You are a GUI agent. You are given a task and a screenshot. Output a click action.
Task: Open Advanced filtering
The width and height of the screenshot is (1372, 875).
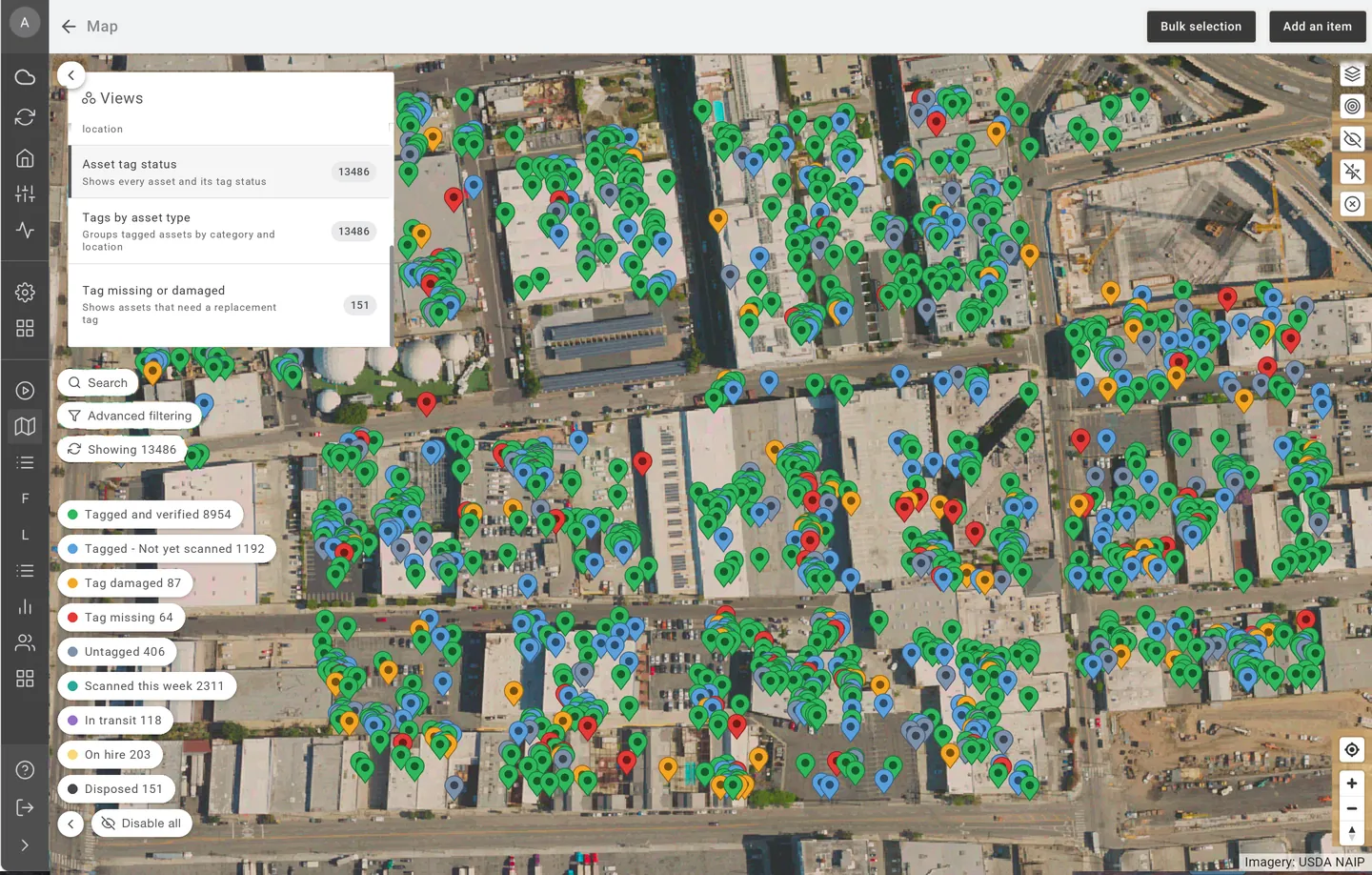coord(130,417)
